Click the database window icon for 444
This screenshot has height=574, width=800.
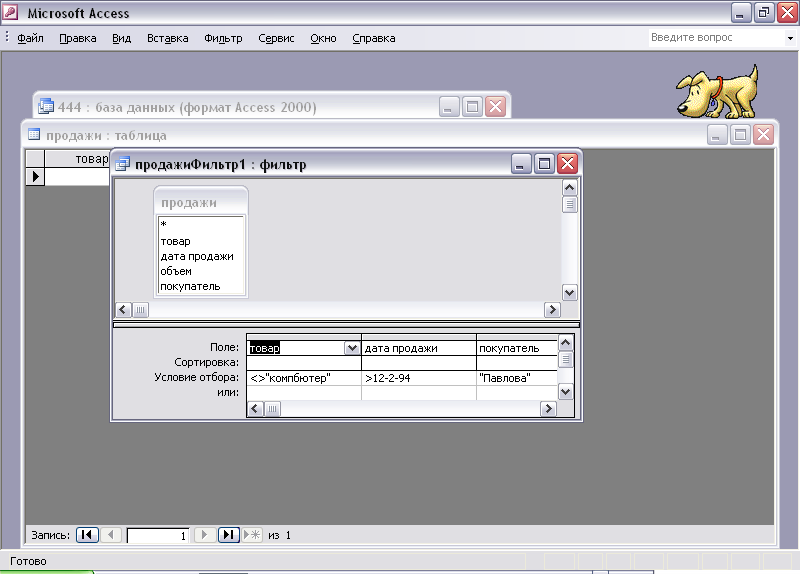(46, 106)
